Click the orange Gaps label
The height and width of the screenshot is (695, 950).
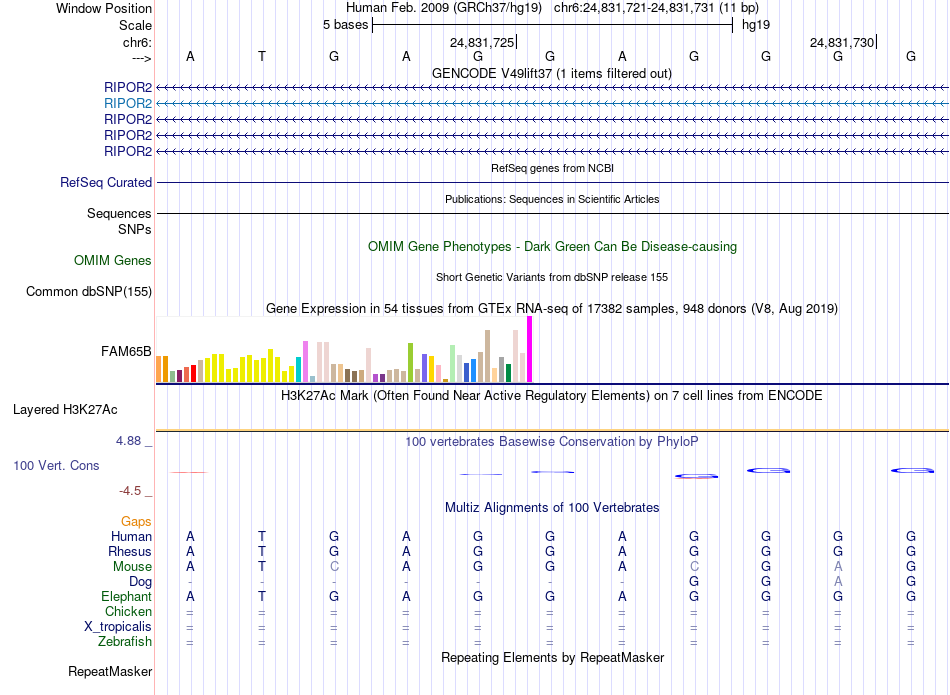(x=136, y=521)
